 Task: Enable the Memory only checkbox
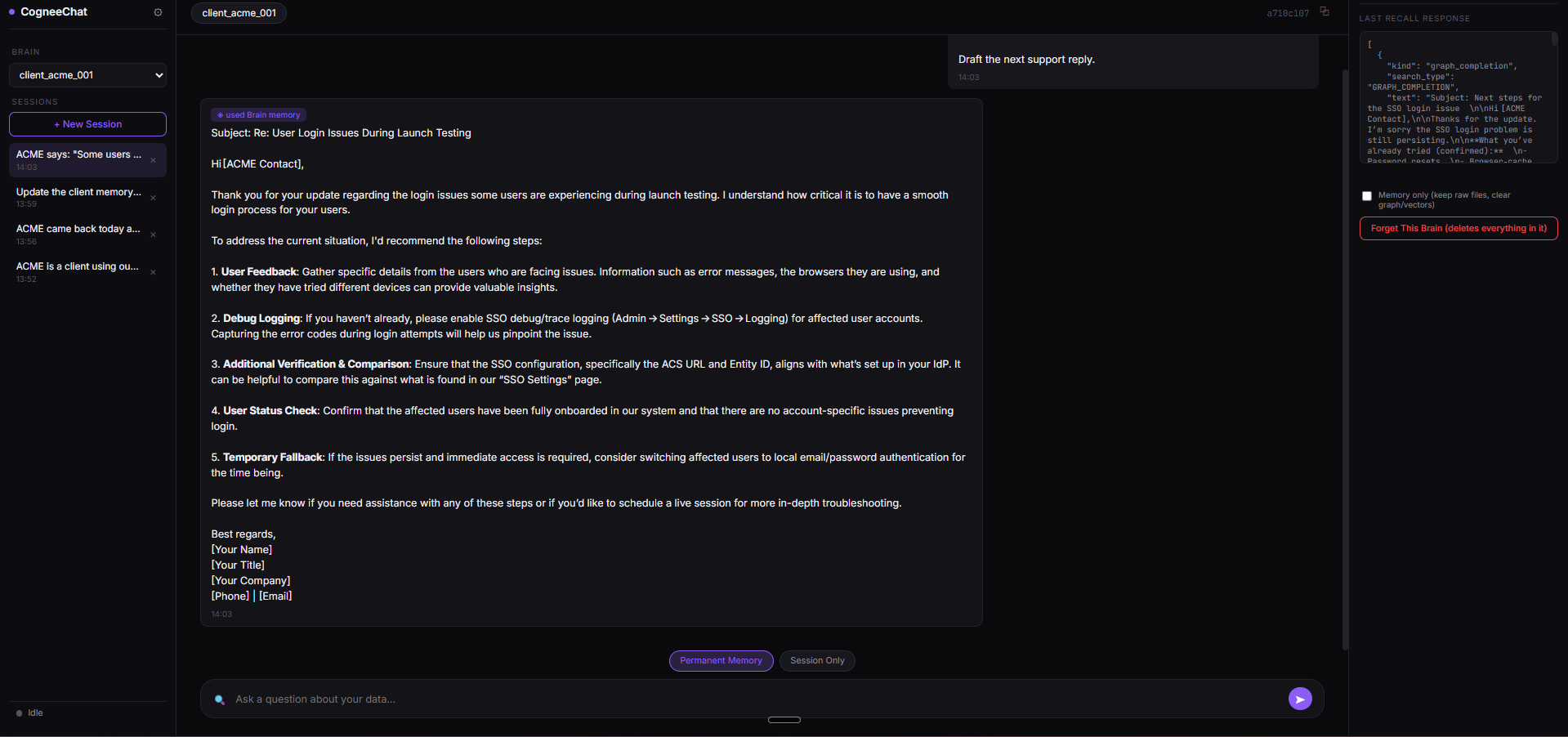(1367, 196)
